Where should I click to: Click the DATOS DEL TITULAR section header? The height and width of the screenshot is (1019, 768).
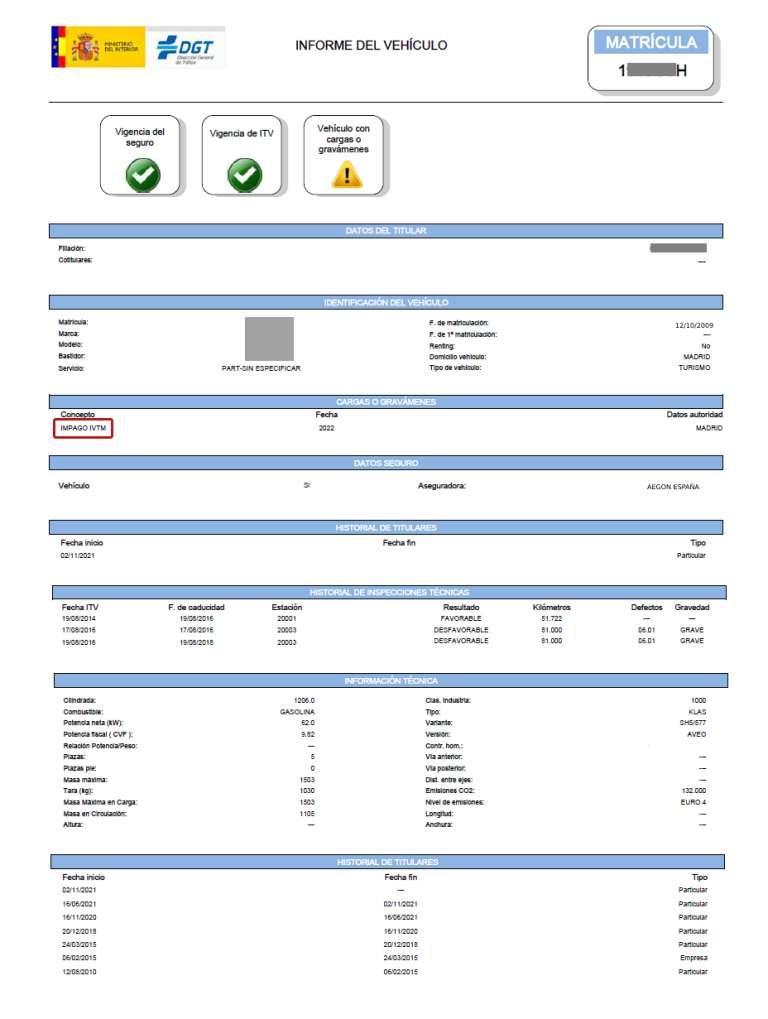coord(386,231)
